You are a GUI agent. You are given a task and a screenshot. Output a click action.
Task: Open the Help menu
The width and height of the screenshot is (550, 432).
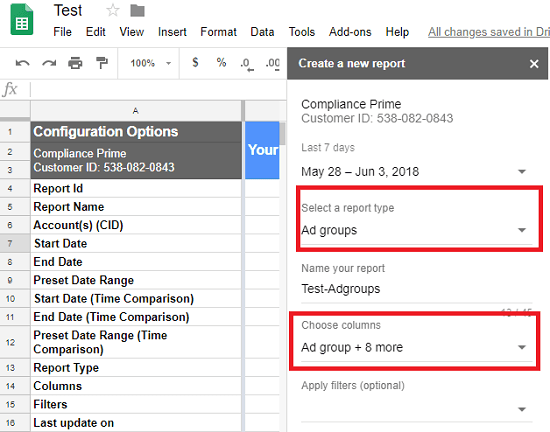397,32
